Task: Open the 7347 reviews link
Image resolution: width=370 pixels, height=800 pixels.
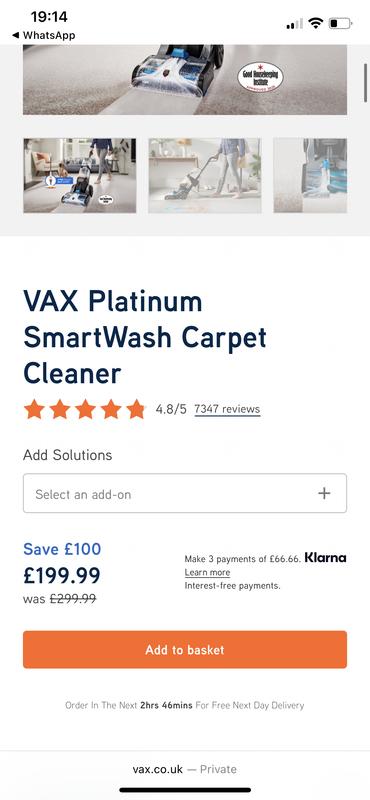Action: point(227,409)
